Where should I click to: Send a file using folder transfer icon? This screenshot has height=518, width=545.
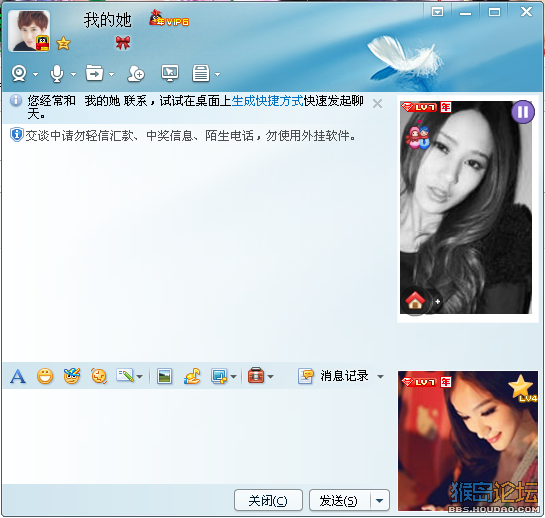[95, 73]
